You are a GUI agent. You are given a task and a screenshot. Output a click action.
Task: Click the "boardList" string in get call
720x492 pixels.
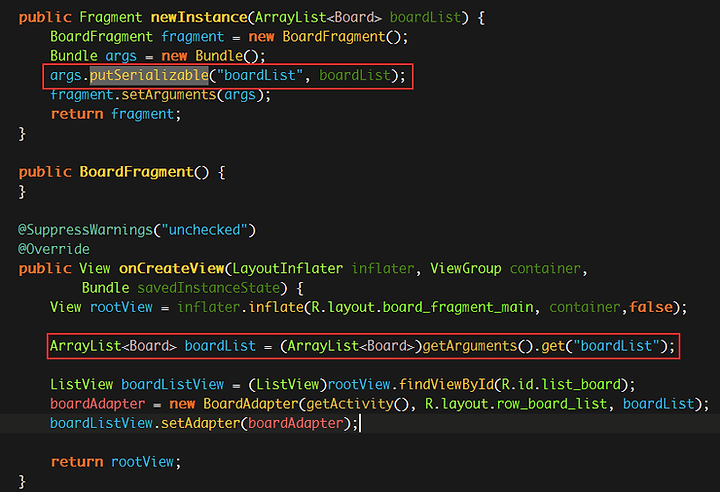616,346
